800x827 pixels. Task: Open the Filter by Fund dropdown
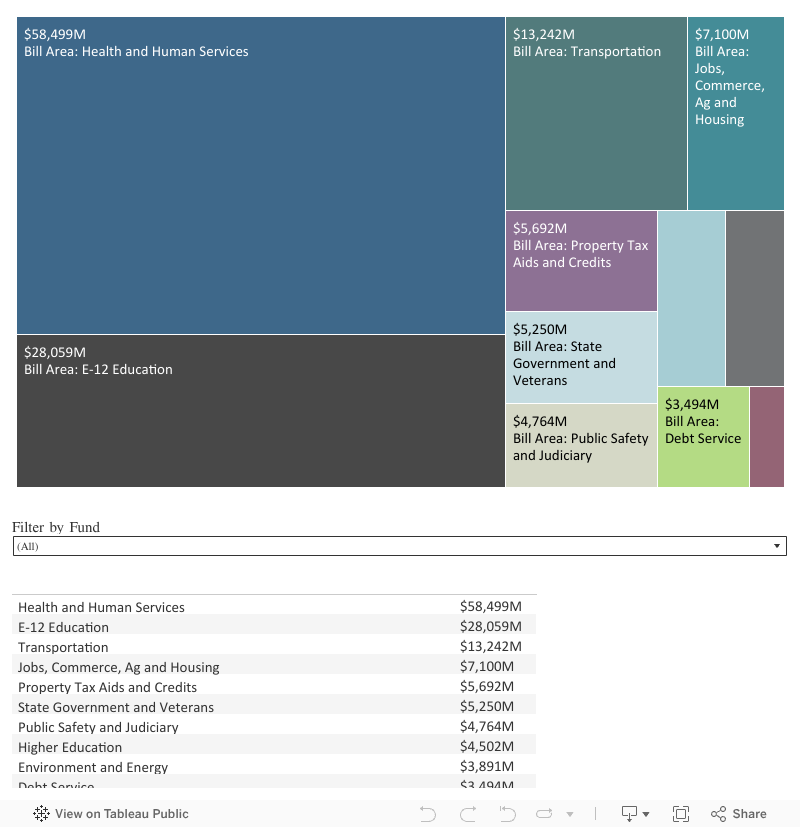(399, 546)
